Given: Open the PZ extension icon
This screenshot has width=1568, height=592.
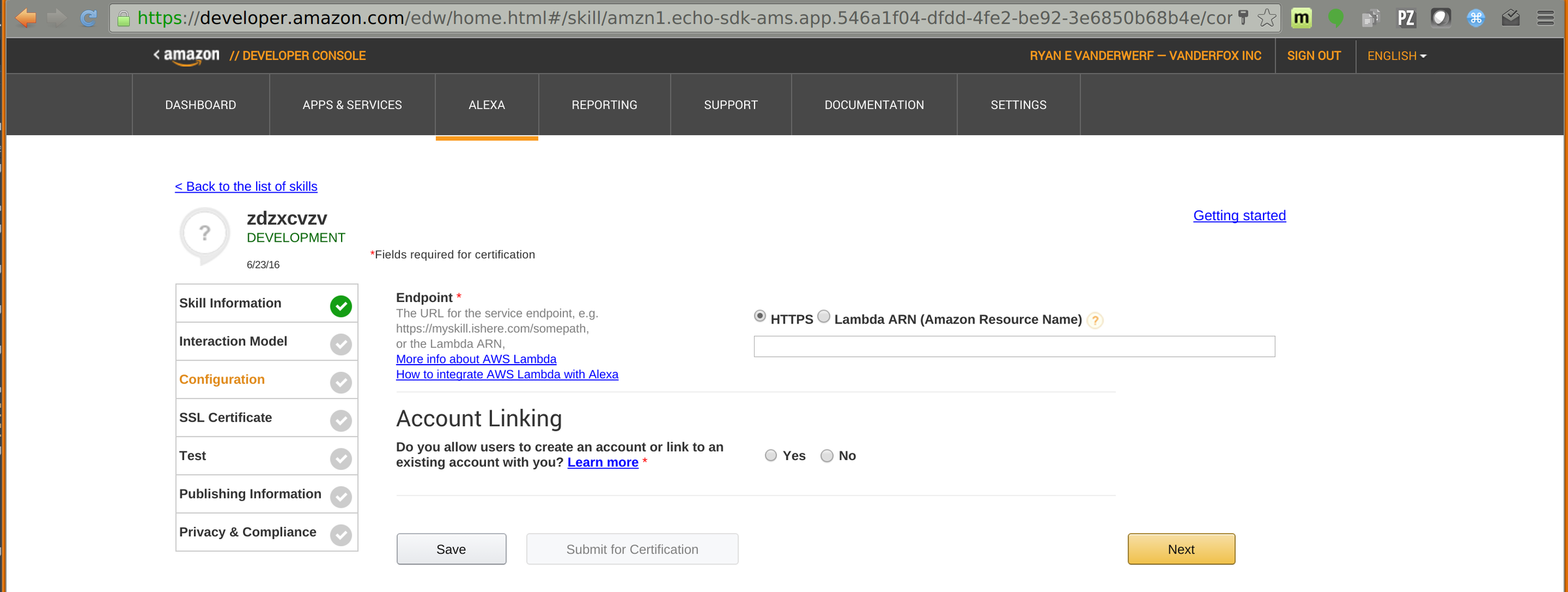Looking at the screenshot, I should tap(1406, 18).
